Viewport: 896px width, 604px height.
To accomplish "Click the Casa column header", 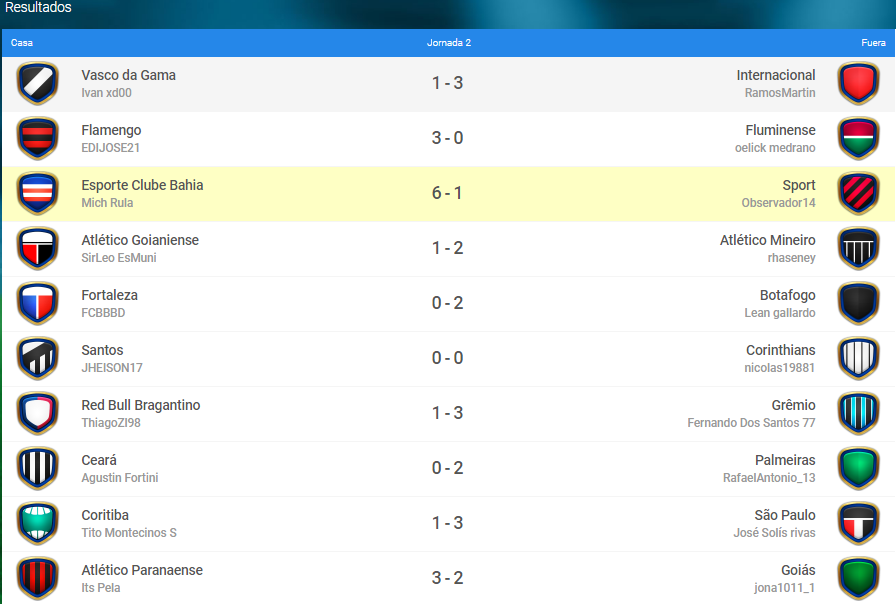I will pyautogui.click(x=22, y=43).
